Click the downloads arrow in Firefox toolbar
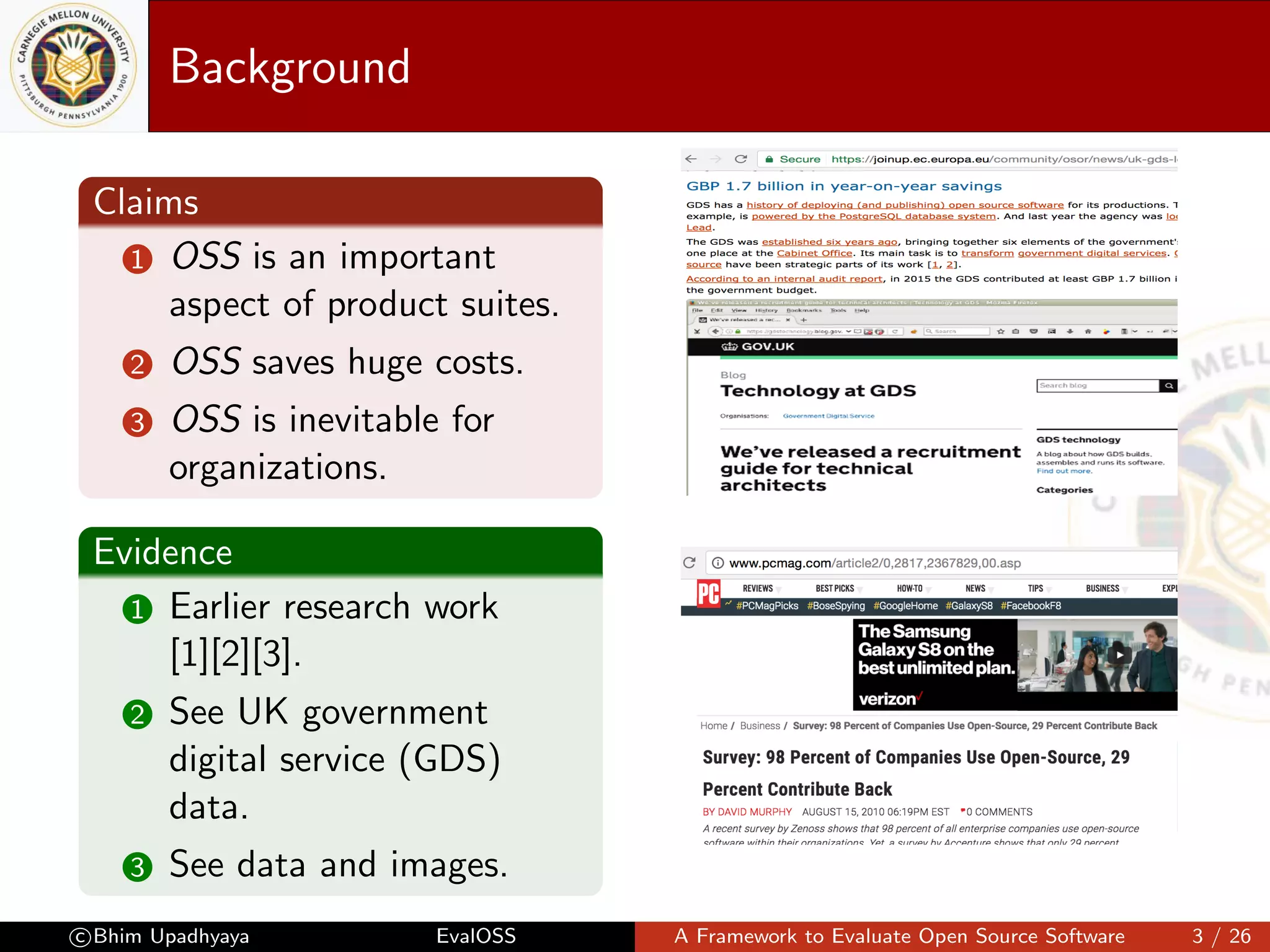This screenshot has height=952, width=1270. (x=1070, y=332)
